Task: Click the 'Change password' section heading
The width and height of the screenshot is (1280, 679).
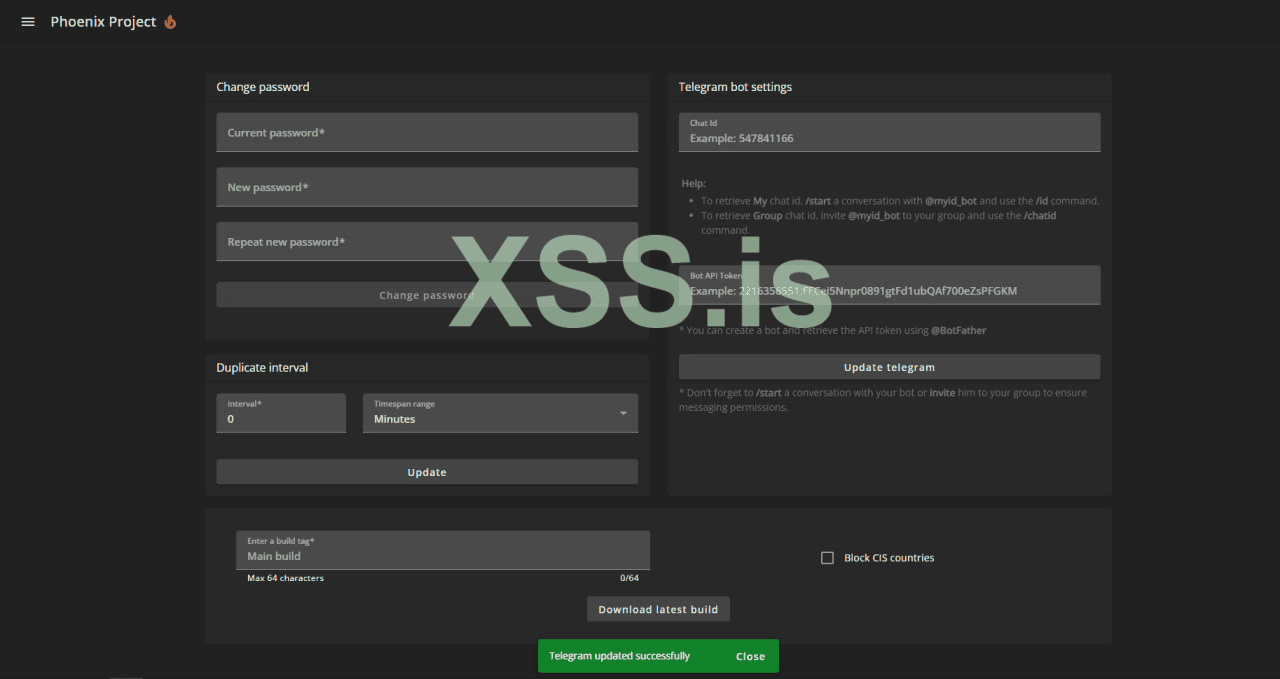Action: (x=263, y=87)
